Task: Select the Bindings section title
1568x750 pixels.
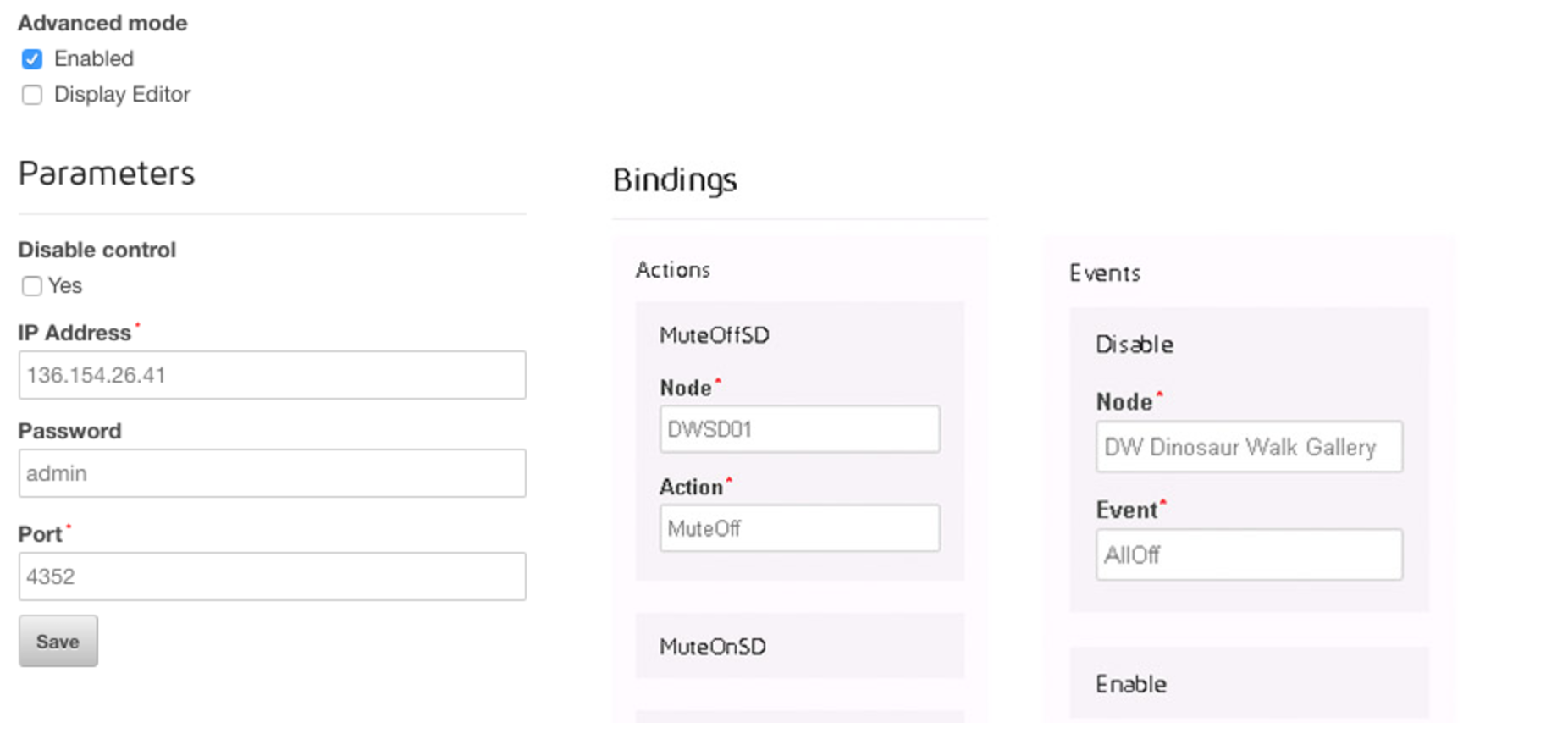Action: [675, 180]
